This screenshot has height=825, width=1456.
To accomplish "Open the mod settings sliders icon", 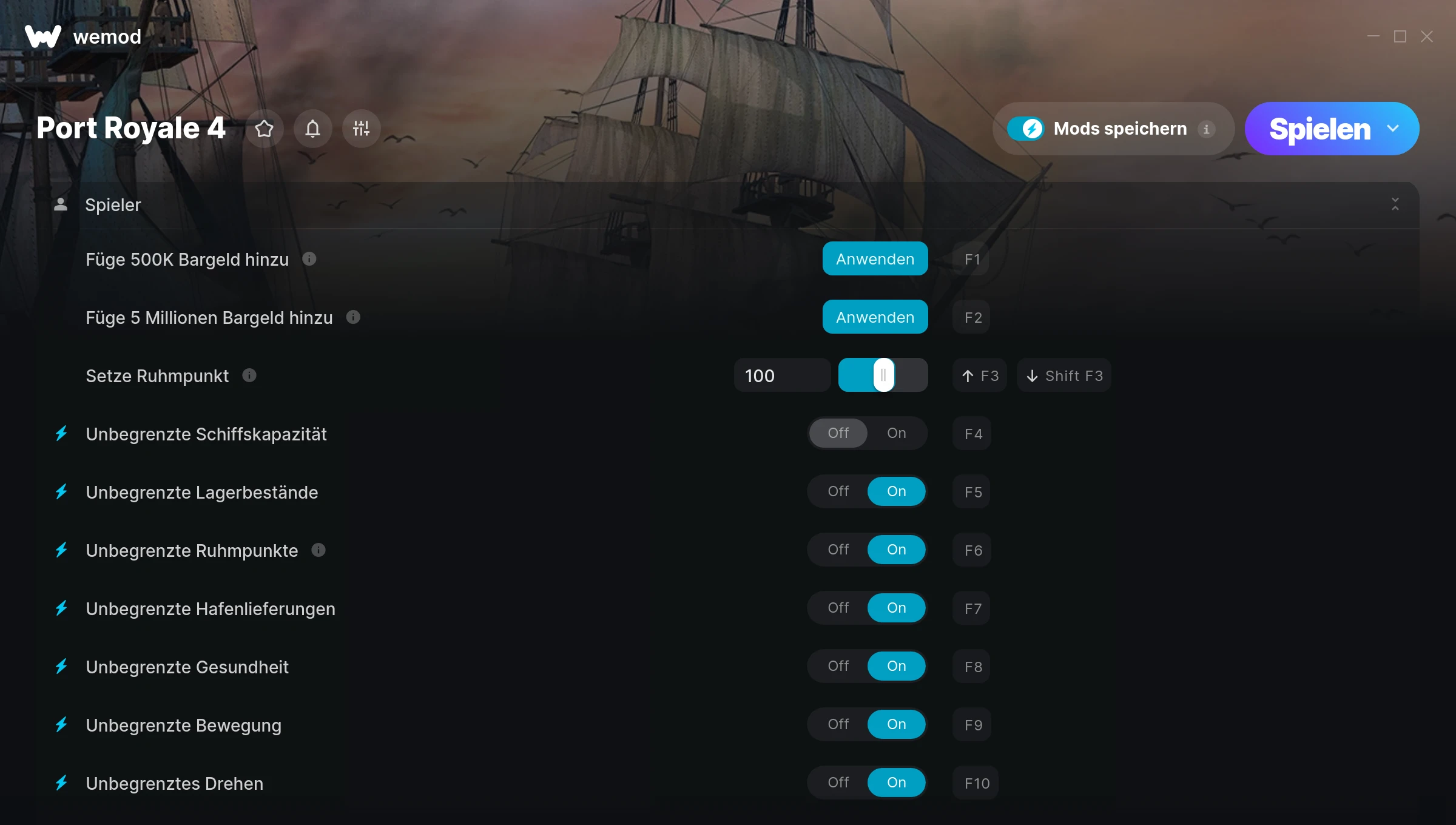I will 361,129.
